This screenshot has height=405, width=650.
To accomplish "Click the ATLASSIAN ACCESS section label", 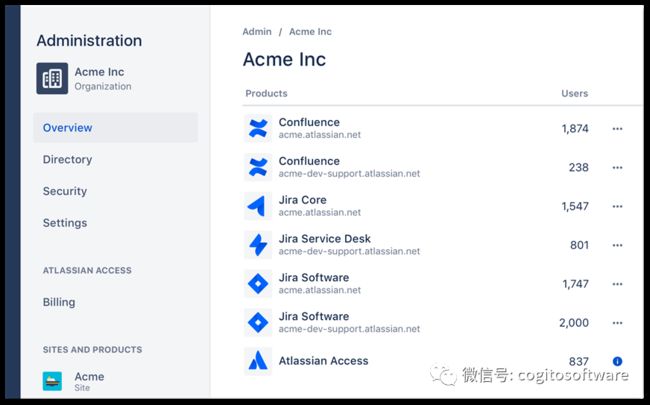I will click(x=87, y=270).
